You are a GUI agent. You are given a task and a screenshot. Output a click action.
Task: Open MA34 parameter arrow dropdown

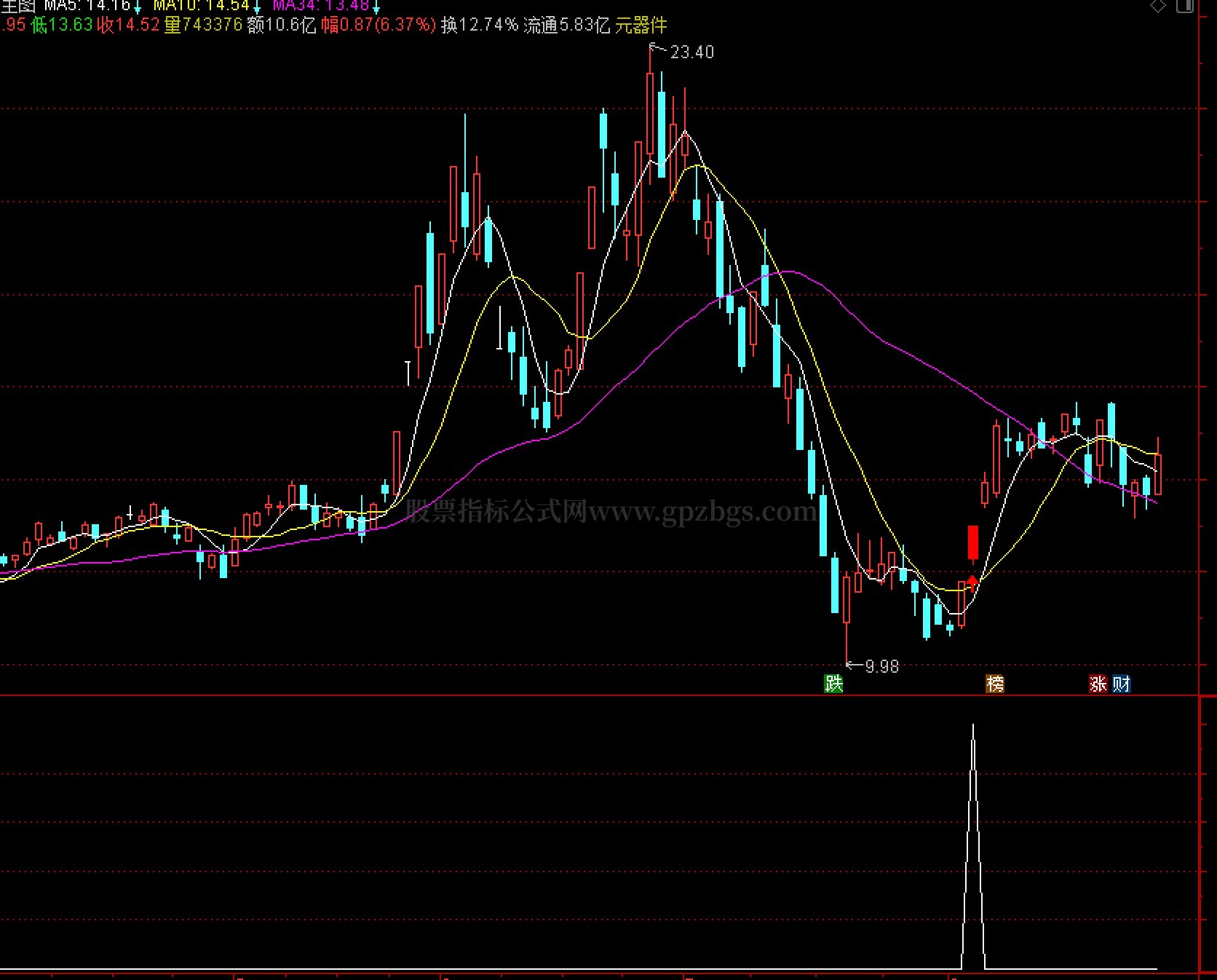tap(376, 7)
